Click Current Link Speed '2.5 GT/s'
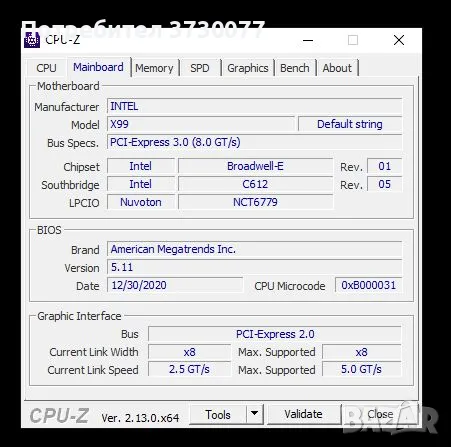The width and height of the screenshot is (451, 447). [189, 370]
